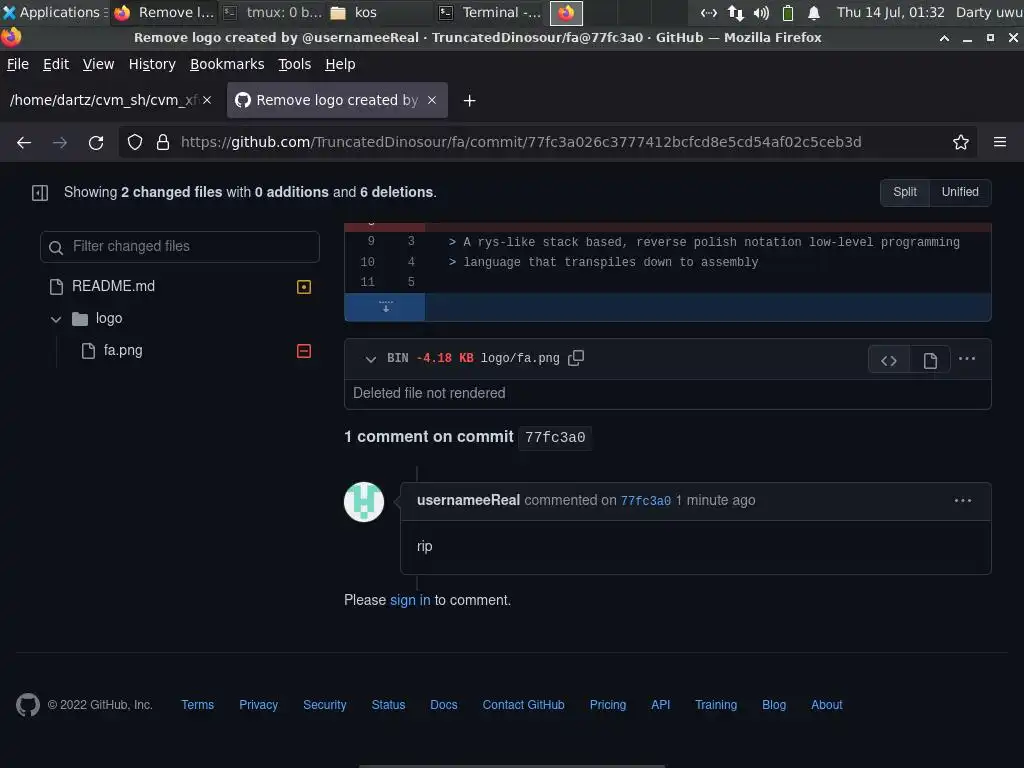Open the Tools menu
Viewport: 1024px width, 768px height.
click(x=294, y=64)
